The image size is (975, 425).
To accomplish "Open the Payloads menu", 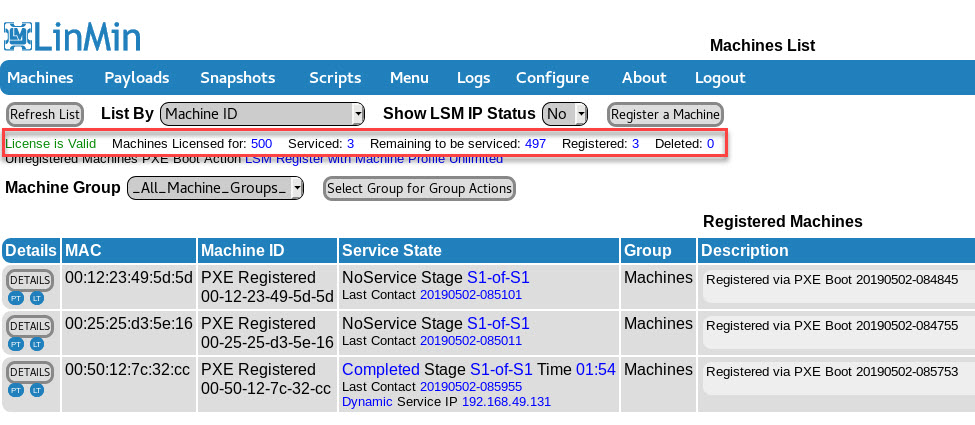I will [x=136, y=78].
